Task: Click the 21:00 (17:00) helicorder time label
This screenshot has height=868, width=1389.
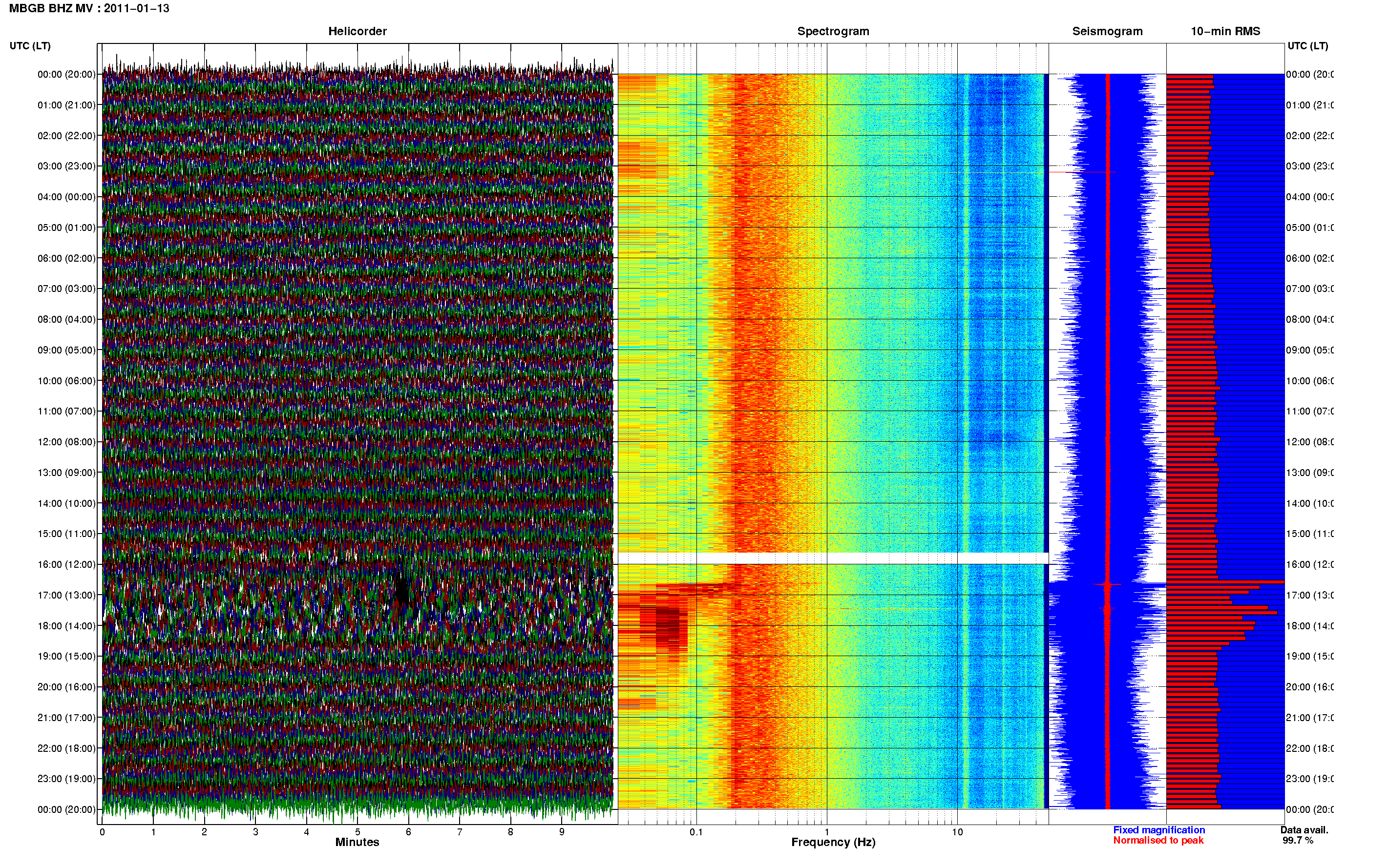Action: click(66, 718)
